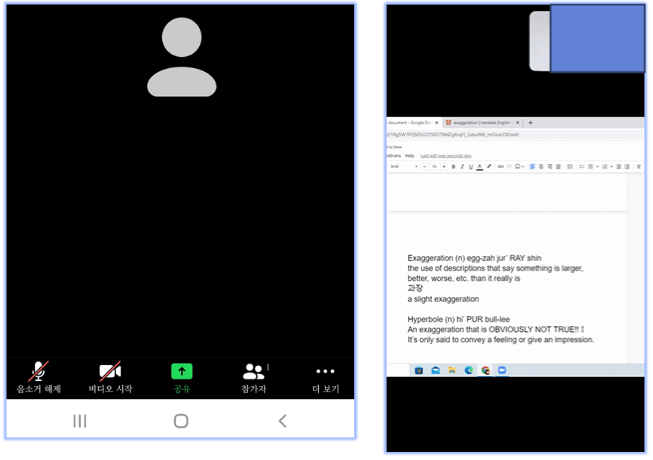Screen dimensions: 653x460
Task: Close the exaggeration translate tab
Action: pyautogui.click(x=518, y=123)
